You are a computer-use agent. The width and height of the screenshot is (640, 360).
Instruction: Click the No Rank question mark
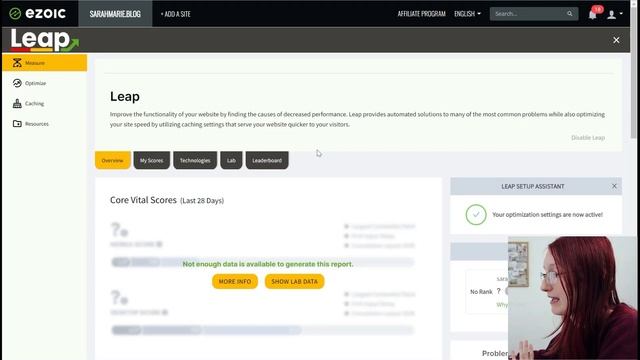point(498,291)
